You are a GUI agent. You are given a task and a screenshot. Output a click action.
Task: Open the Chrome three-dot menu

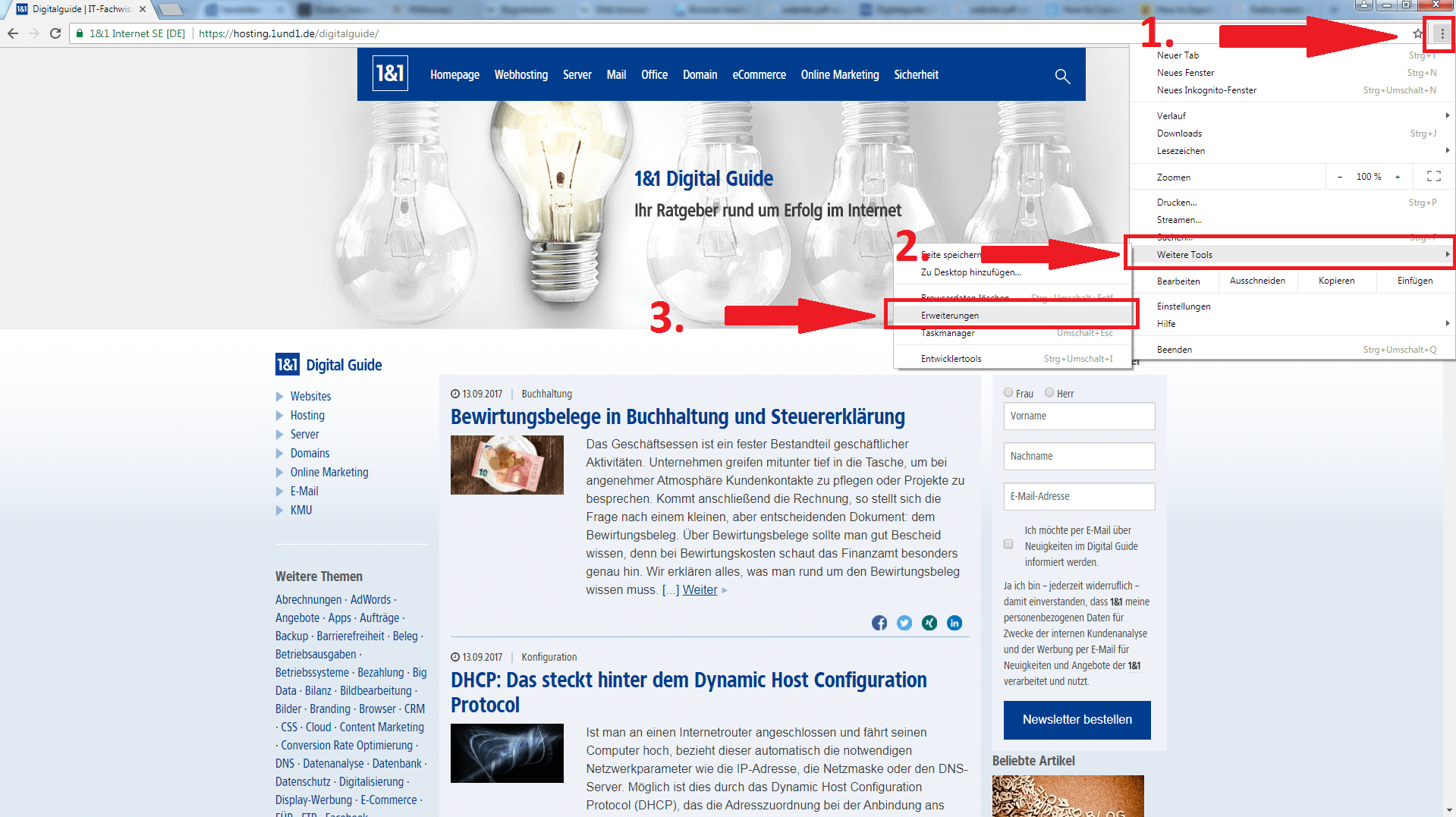[1442, 33]
